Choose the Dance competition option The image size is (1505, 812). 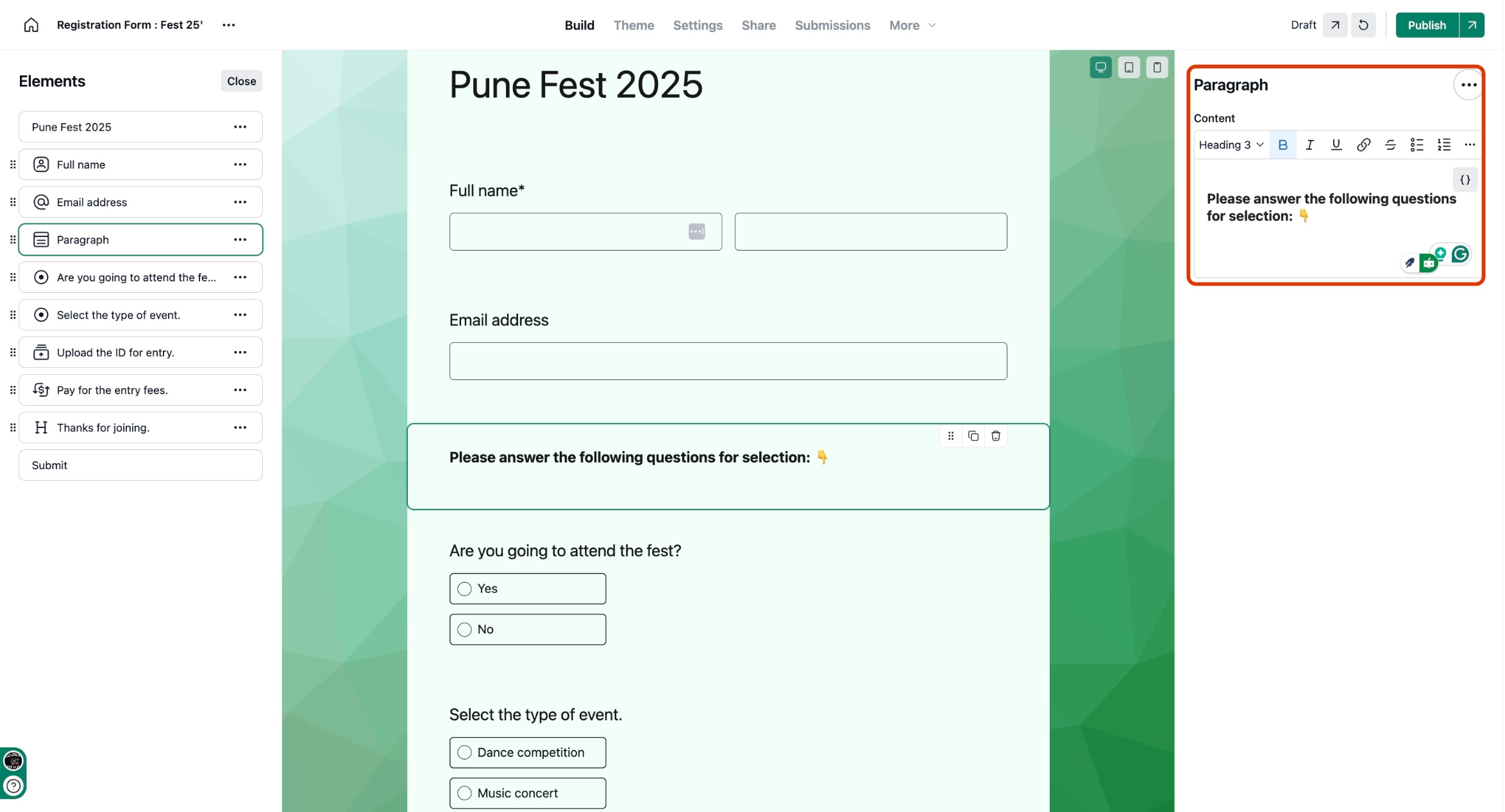tap(465, 752)
